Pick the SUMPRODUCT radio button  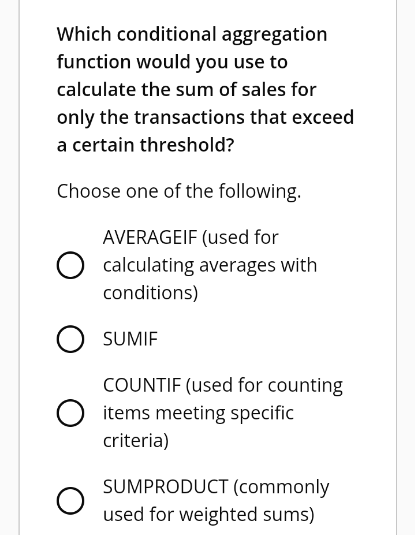point(70,500)
